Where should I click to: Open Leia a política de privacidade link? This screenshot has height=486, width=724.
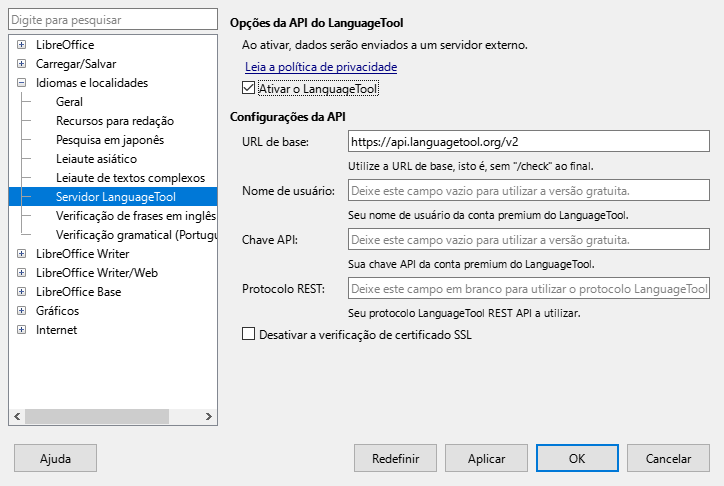pyautogui.click(x=321, y=67)
